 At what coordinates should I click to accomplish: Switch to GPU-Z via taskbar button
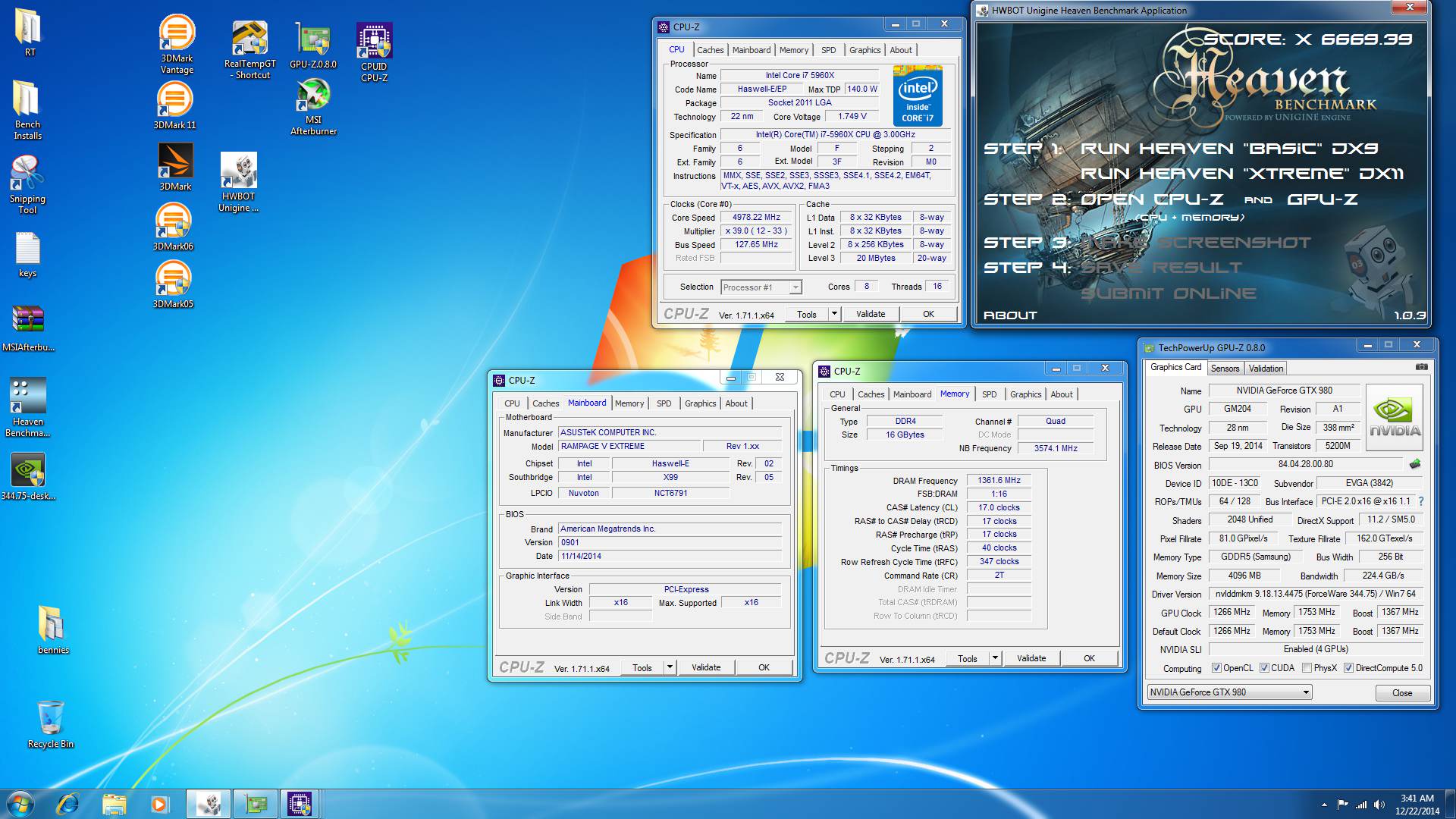point(255,803)
